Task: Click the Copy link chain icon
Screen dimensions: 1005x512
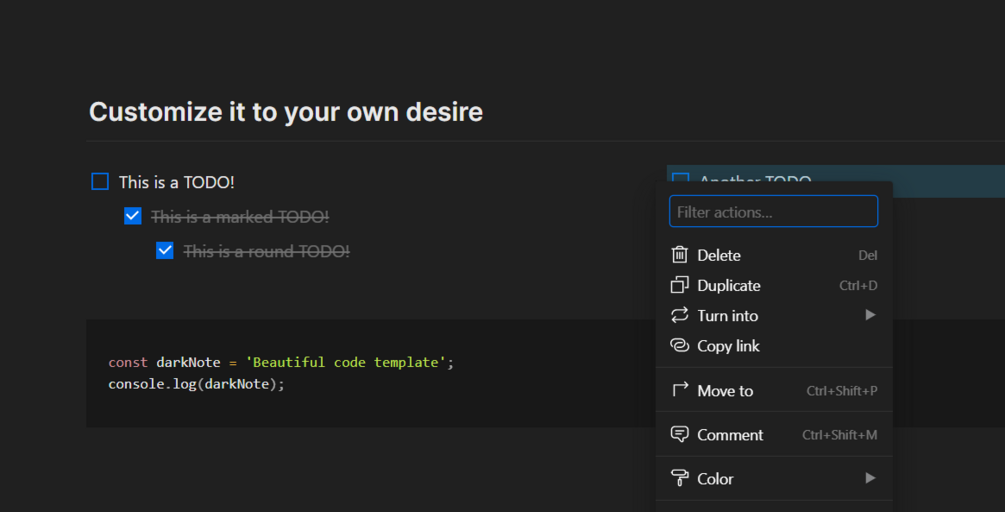Action: (x=680, y=346)
